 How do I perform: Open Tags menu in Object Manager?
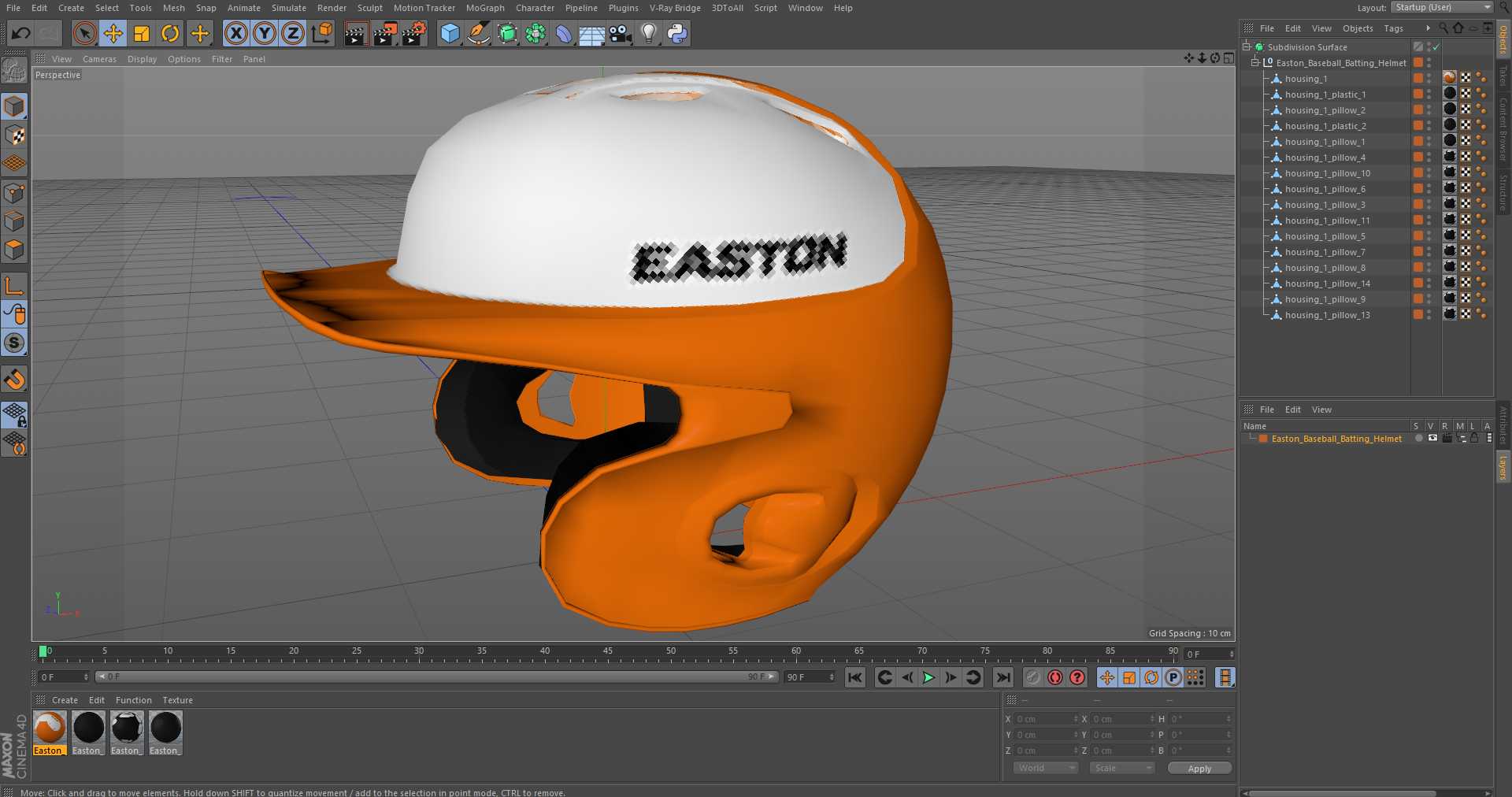pyautogui.click(x=1393, y=28)
